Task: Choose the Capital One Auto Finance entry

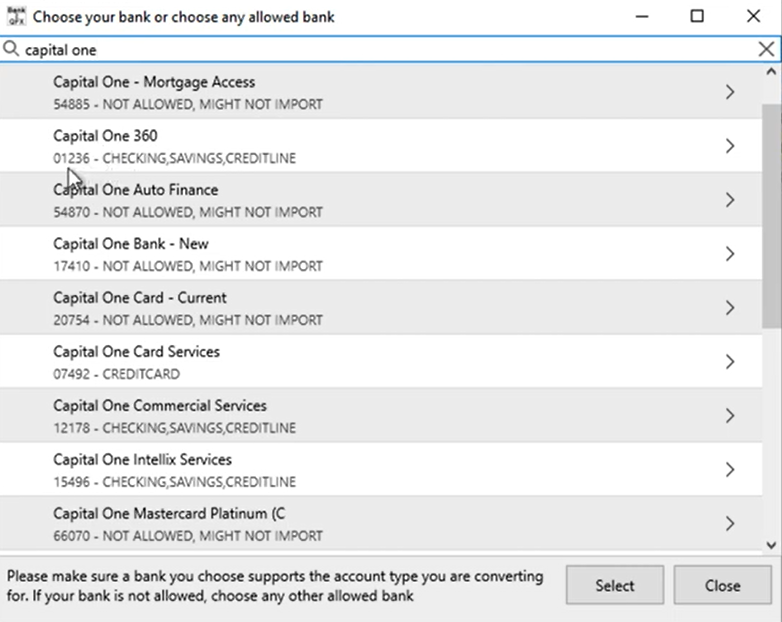Action: pos(381,200)
